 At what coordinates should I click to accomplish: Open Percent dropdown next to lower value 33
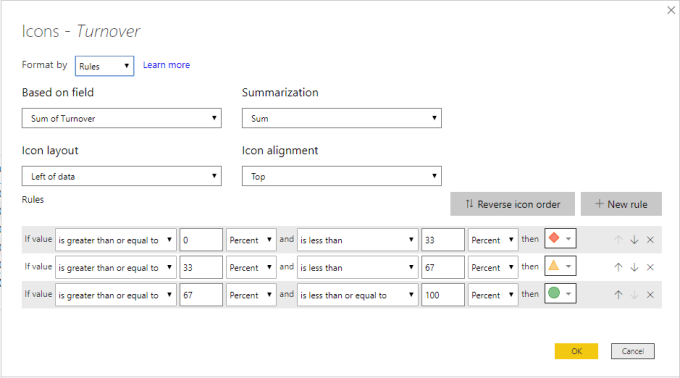(x=251, y=267)
